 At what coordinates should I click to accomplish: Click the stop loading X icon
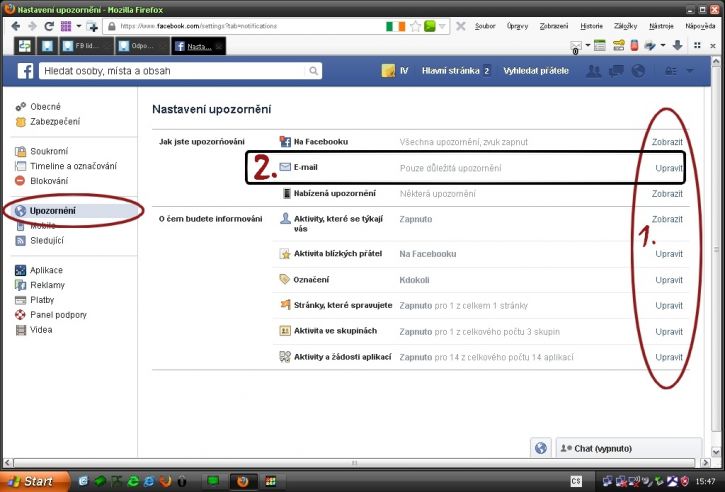[461, 26]
